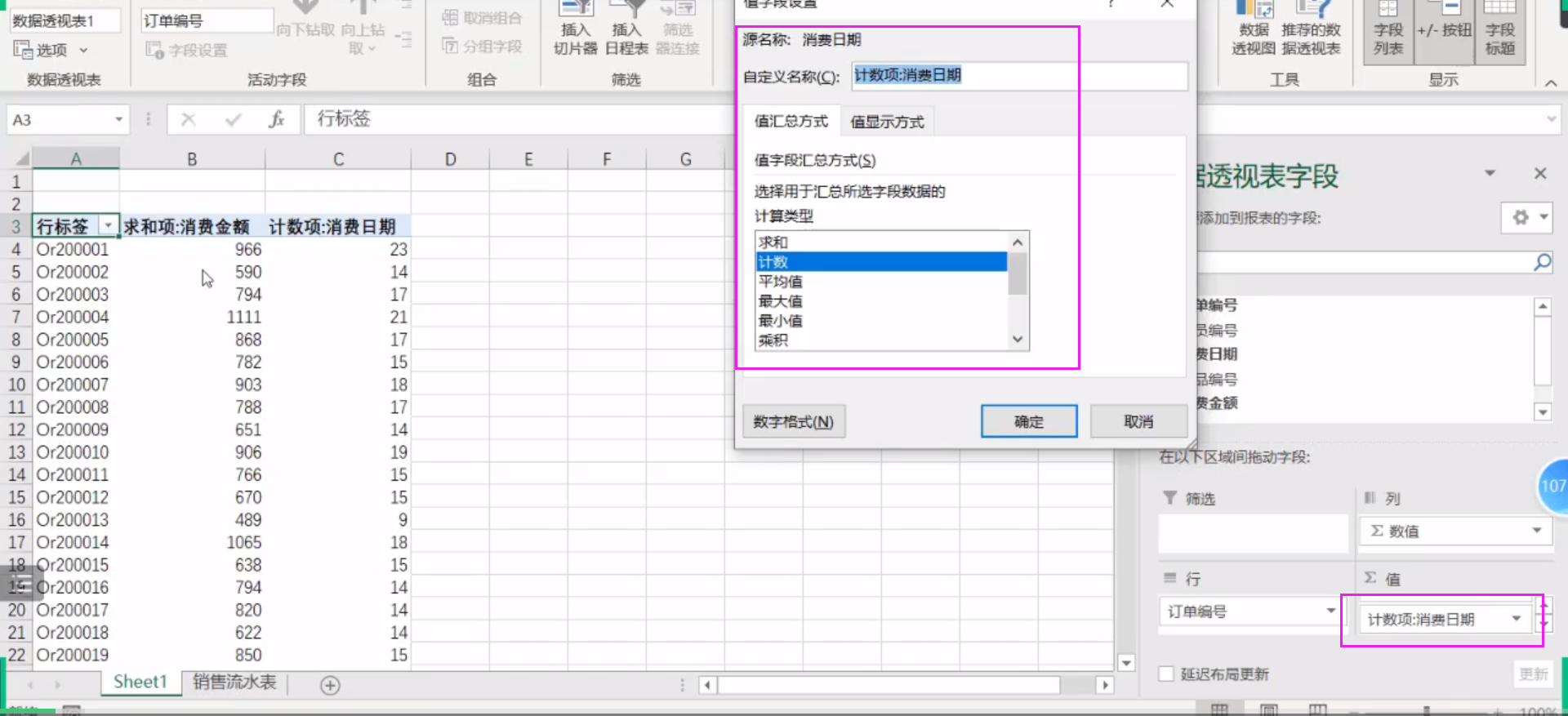The height and width of the screenshot is (716, 1568).
Task: Click Insert Slicer icon in ribbon
Action: coord(576,29)
